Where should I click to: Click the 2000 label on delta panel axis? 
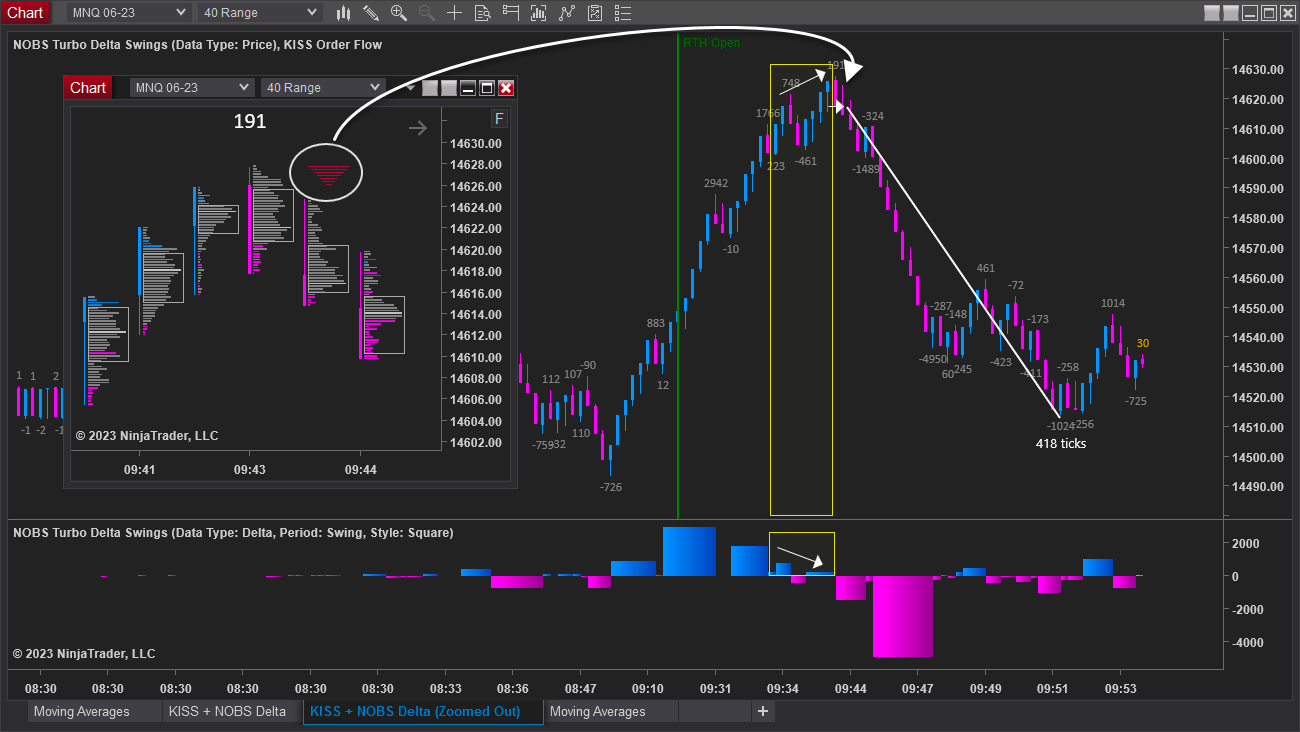pyautogui.click(x=1245, y=544)
